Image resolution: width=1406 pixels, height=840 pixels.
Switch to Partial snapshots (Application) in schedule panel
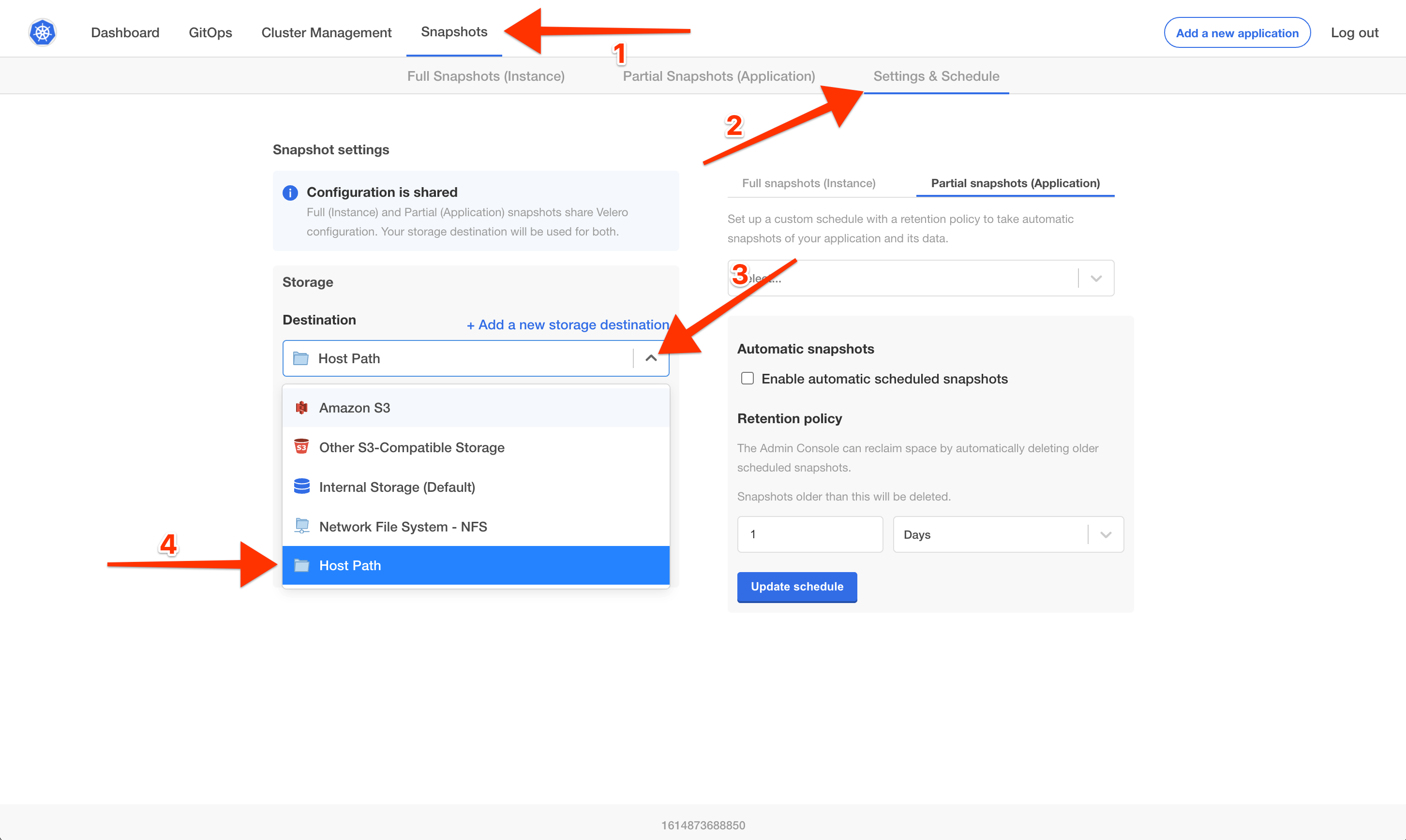pos(1015,183)
